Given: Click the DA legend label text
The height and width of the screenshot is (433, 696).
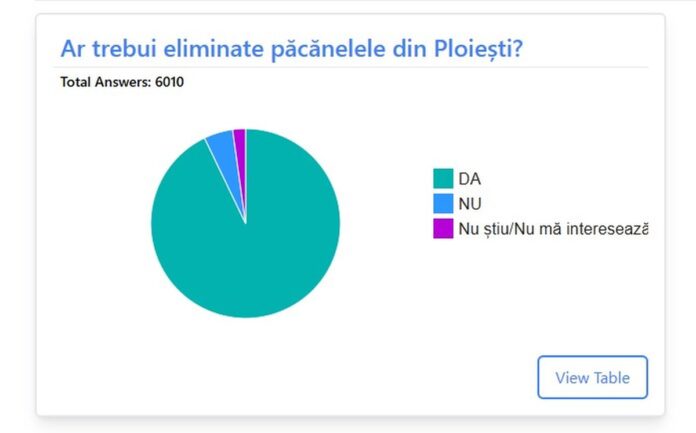Looking at the screenshot, I should [469, 179].
